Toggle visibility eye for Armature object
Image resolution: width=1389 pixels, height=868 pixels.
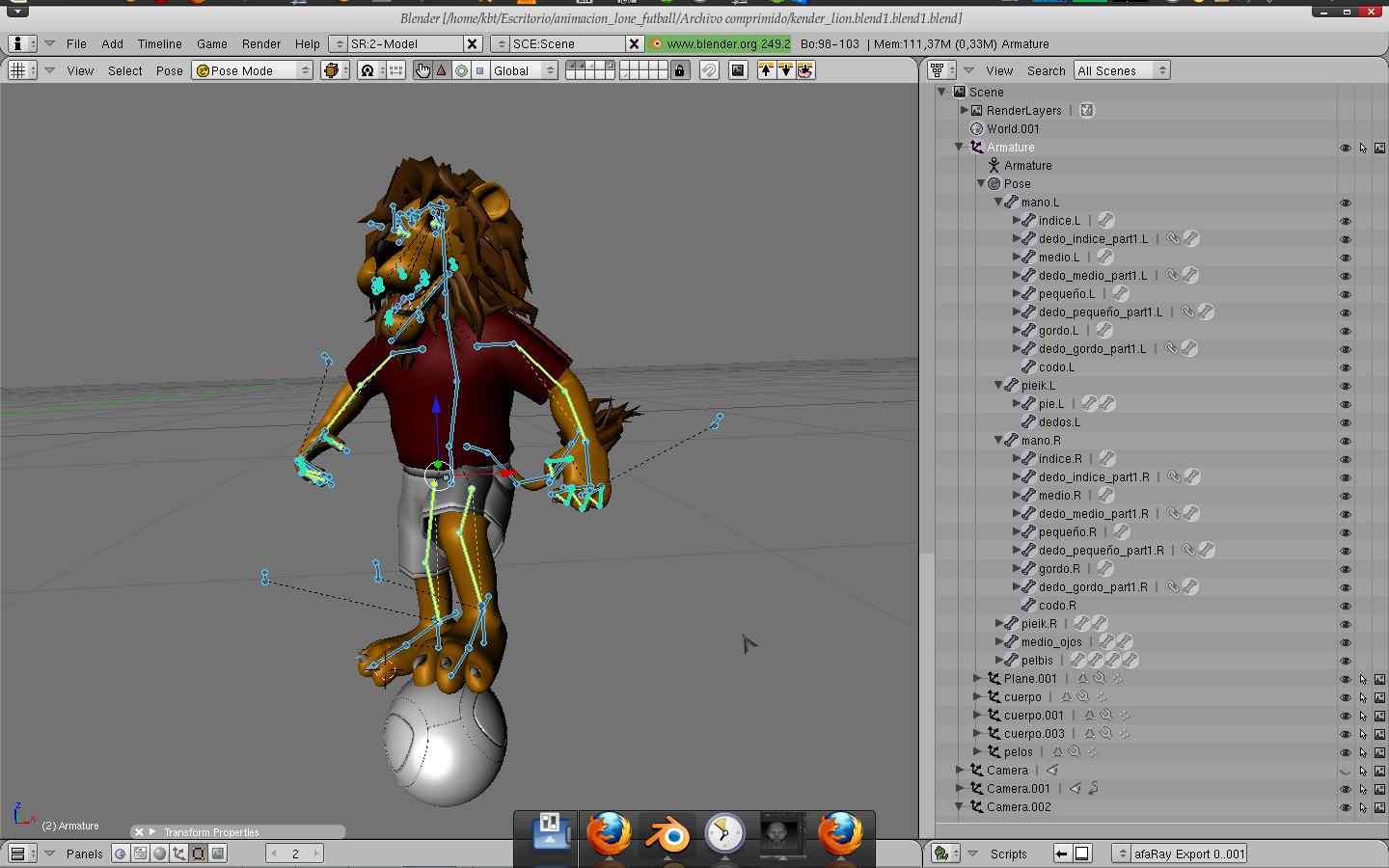(1346, 149)
